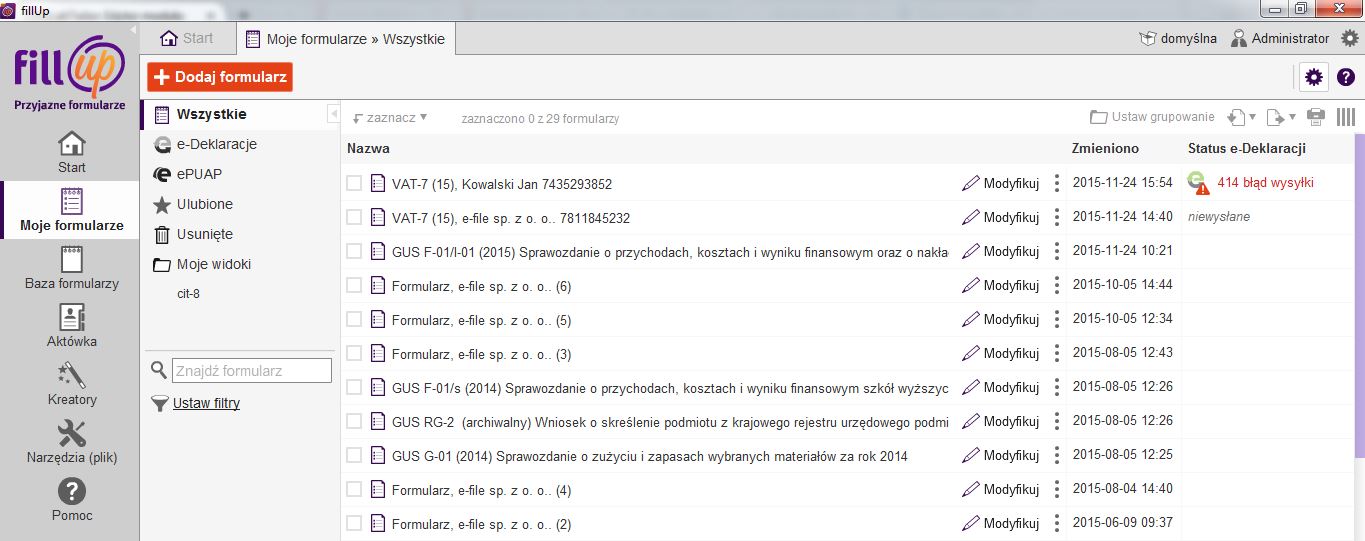Open more options for VAT-7 Kowalski Jan
1365x541 pixels.
click(1056, 183)
